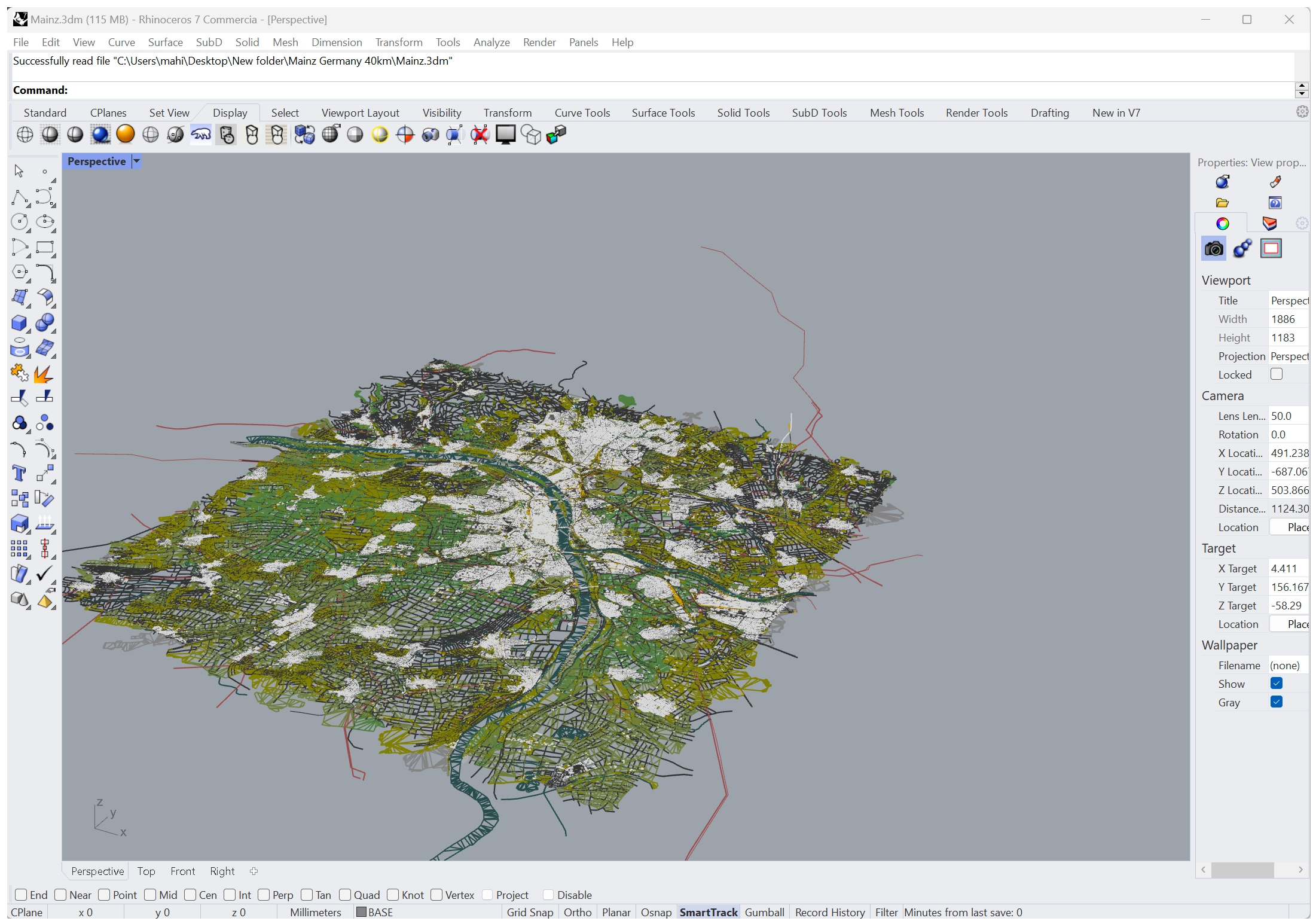Viewport: 1316px width, 924px height.
Task: Click the BASE layer color swatch
Action: [x=361, y=912]
